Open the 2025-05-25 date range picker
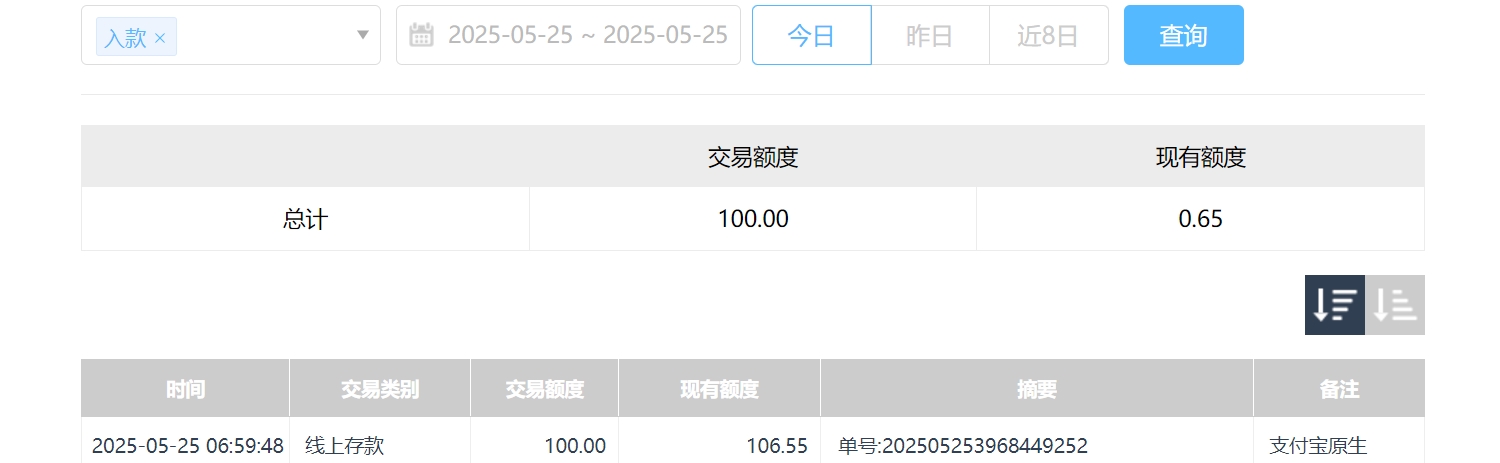 [x=587, y=35]
